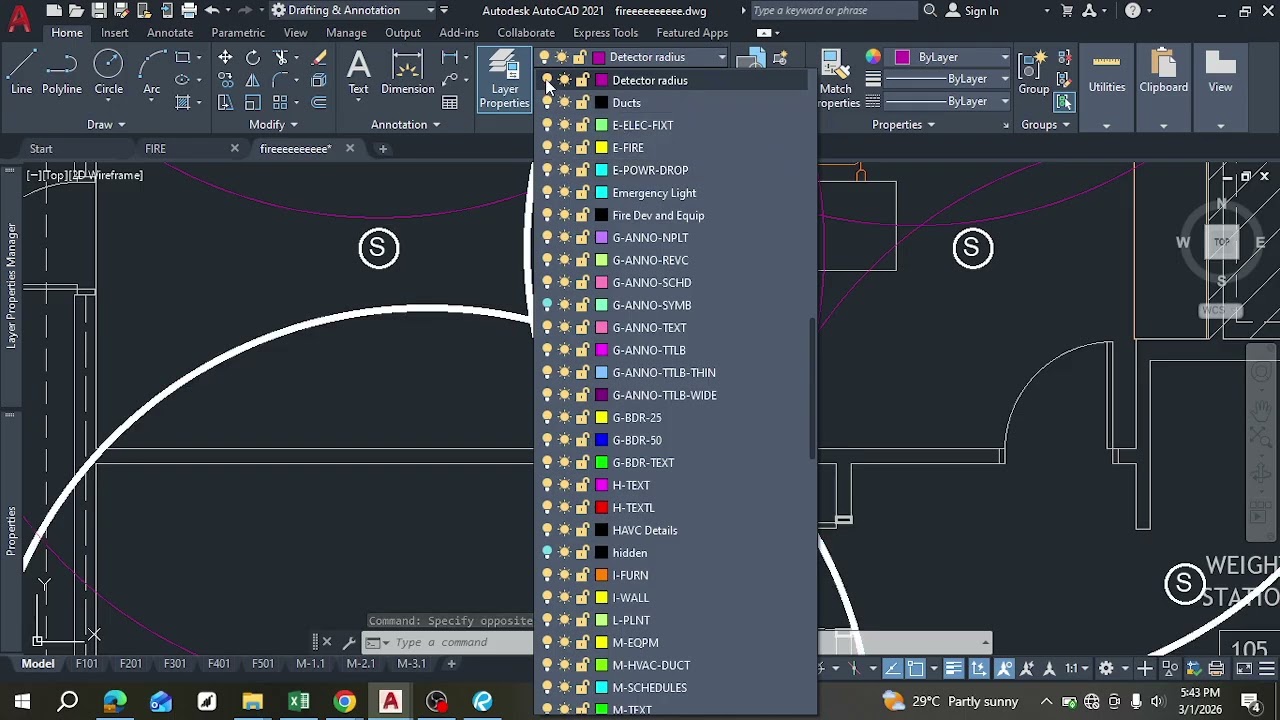Open Google Chrome from the taskbar
The image size is (1280, 720).
[x=344, y=701]
